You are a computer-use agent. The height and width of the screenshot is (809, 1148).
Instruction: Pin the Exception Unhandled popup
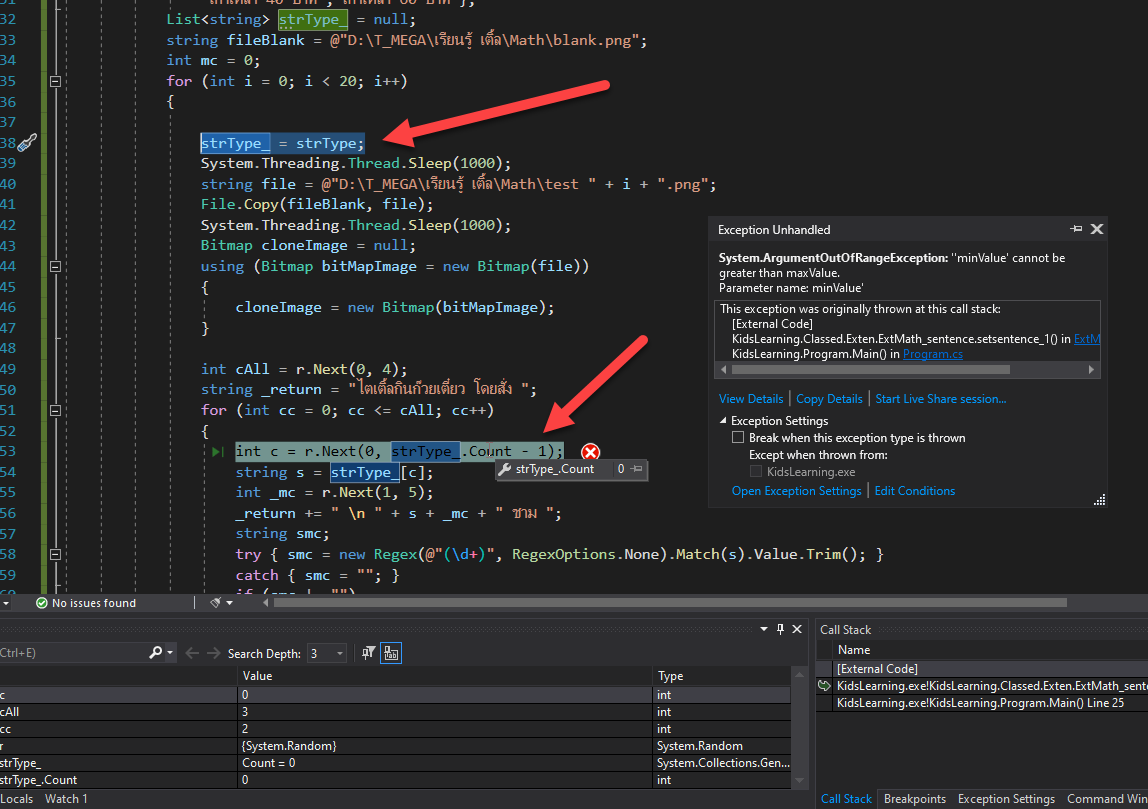tap(1076, 229)
